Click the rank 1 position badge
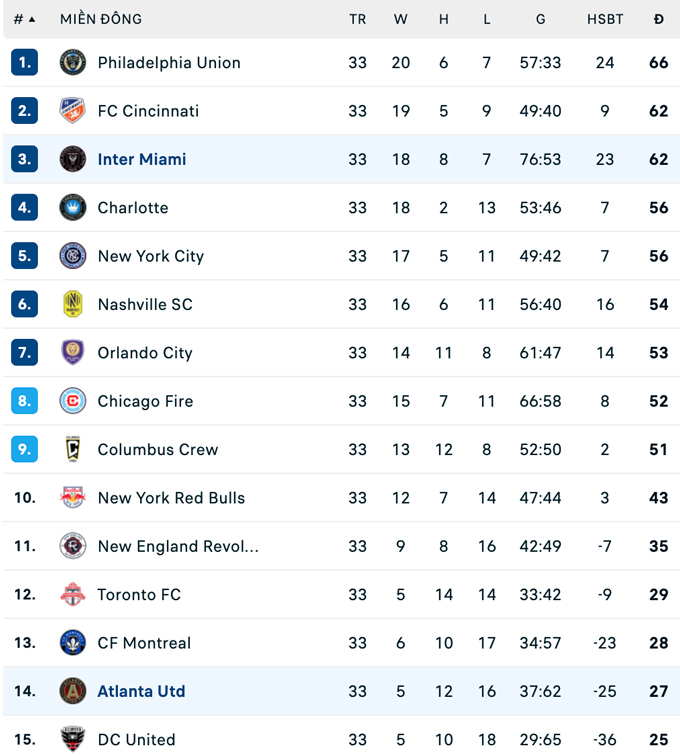The image size is (680, 755). coord(25,62)
